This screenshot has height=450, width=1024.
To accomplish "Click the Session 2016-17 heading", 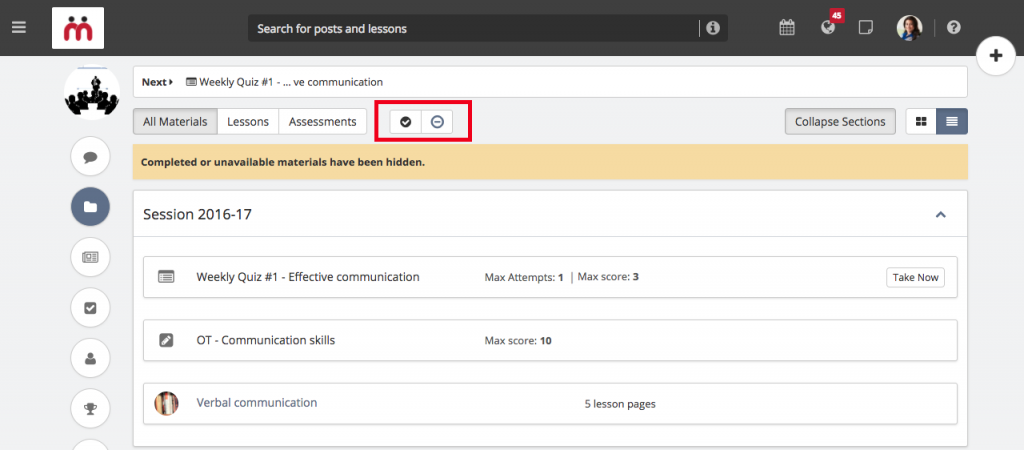I will tap(197, 214).
